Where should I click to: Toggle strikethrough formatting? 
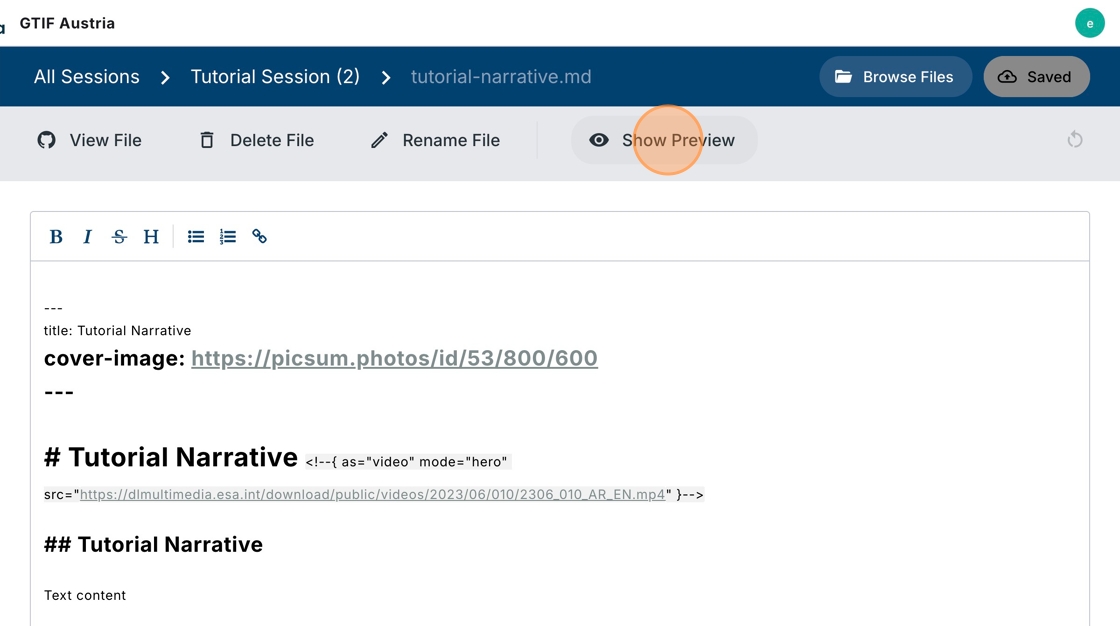click(x=119, y=237)
